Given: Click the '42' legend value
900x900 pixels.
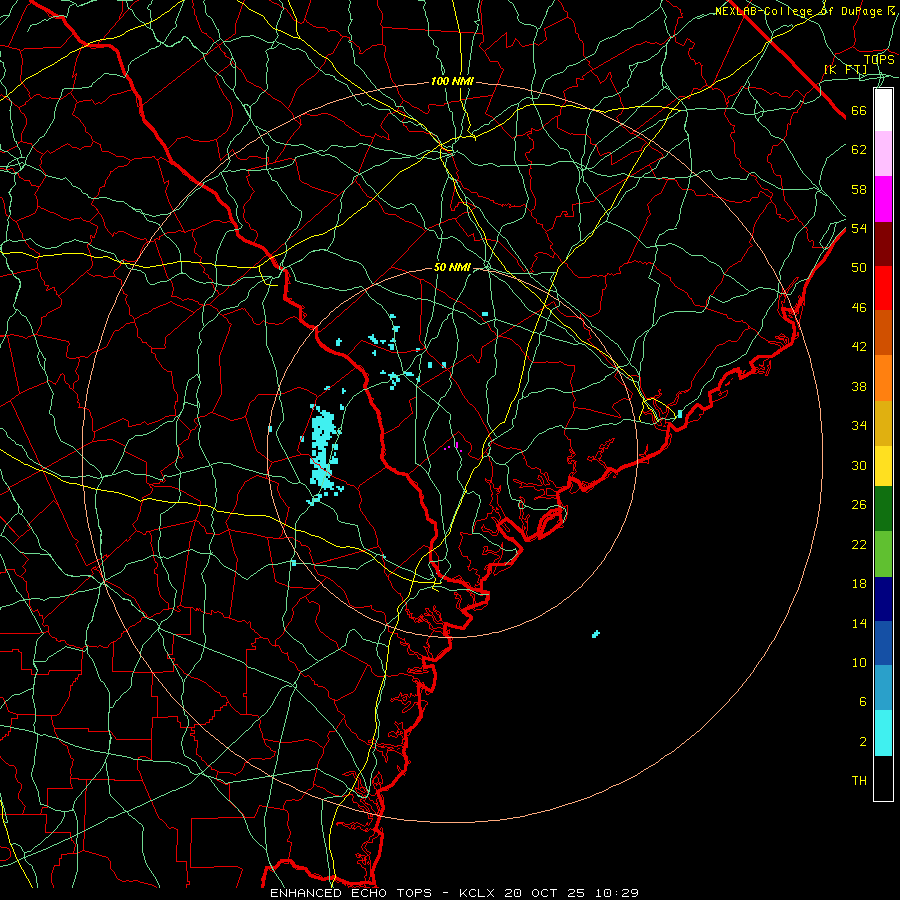Looking at the screenshot, I should point(859,347).
